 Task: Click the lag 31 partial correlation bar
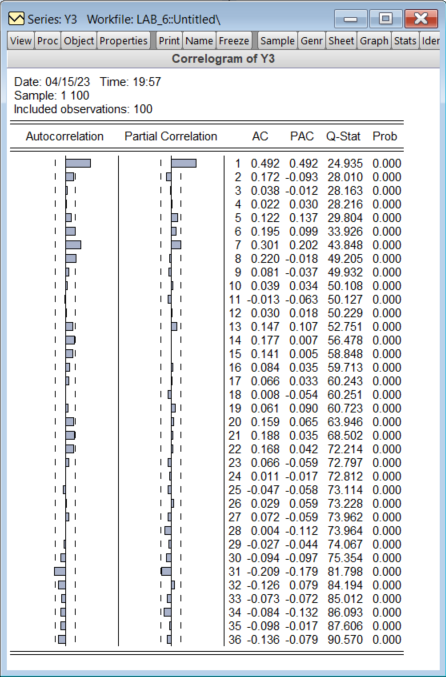pyautogui.click(x=166, y=571)
